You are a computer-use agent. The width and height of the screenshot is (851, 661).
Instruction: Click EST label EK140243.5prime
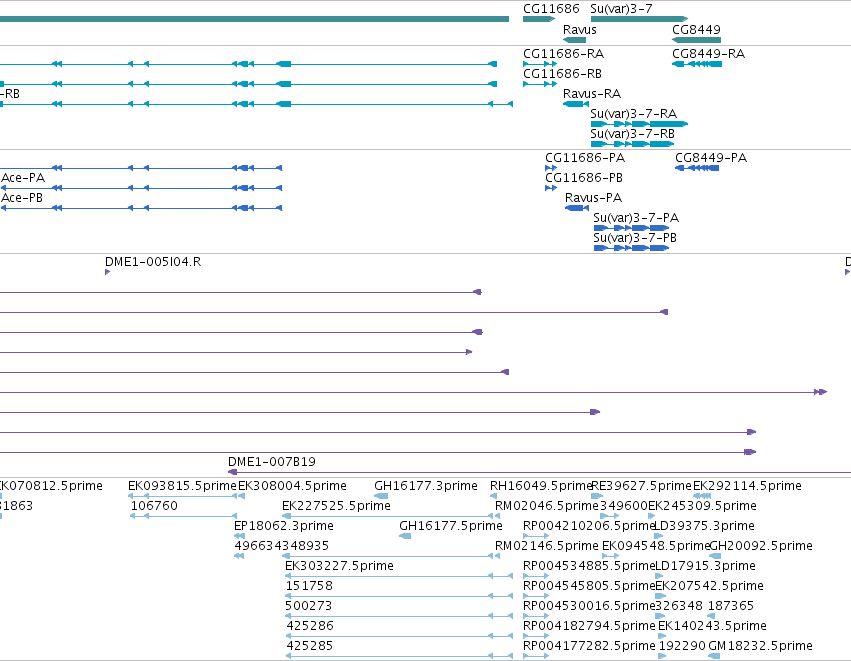click(x=712, y=626)
